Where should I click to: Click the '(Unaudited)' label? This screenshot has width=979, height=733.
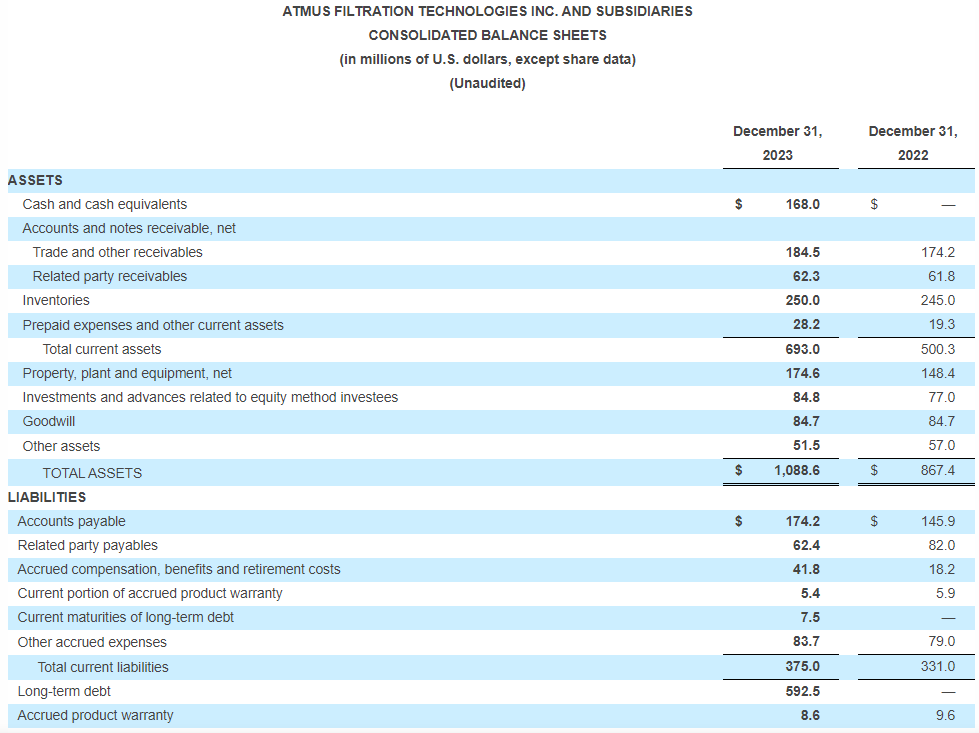(x=488, y=83)
